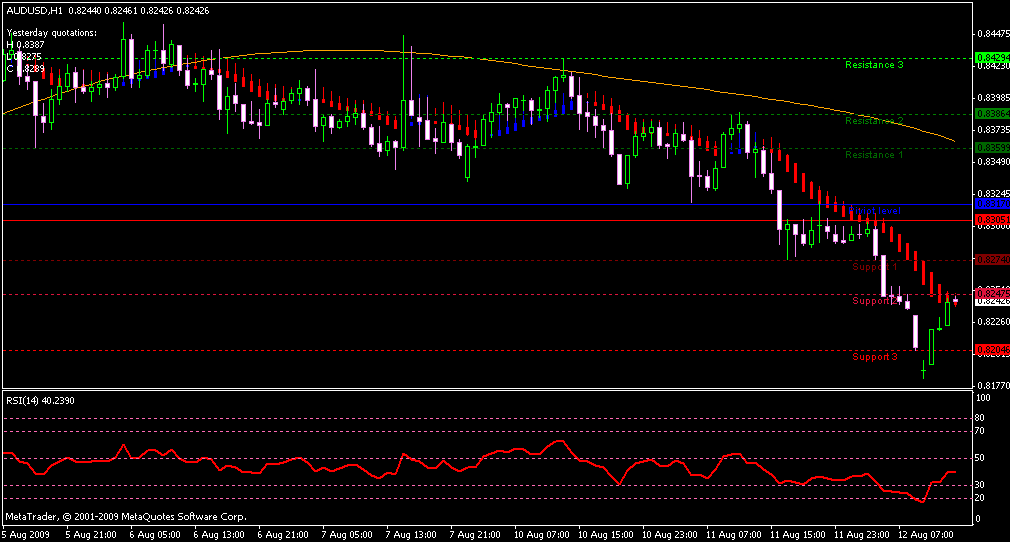Select the red 0.82046 price tag
1010x542 pixels.
(989, 350)
